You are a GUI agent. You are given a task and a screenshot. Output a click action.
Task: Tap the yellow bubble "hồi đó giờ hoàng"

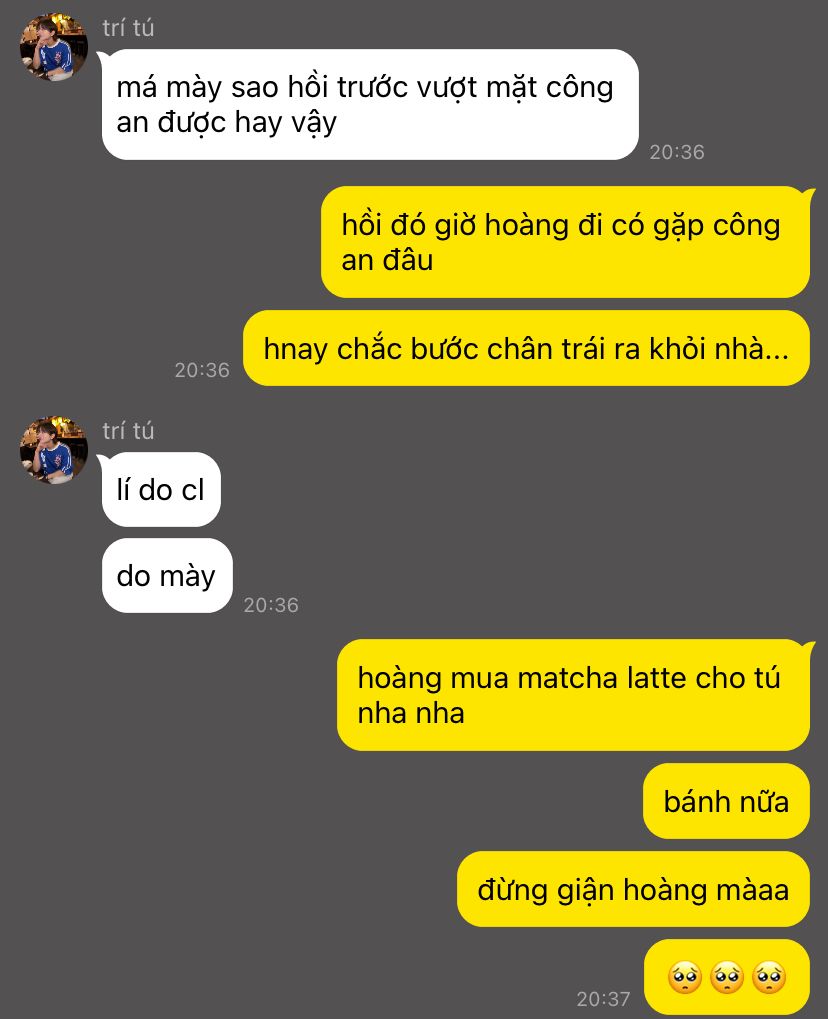(565, 242)
